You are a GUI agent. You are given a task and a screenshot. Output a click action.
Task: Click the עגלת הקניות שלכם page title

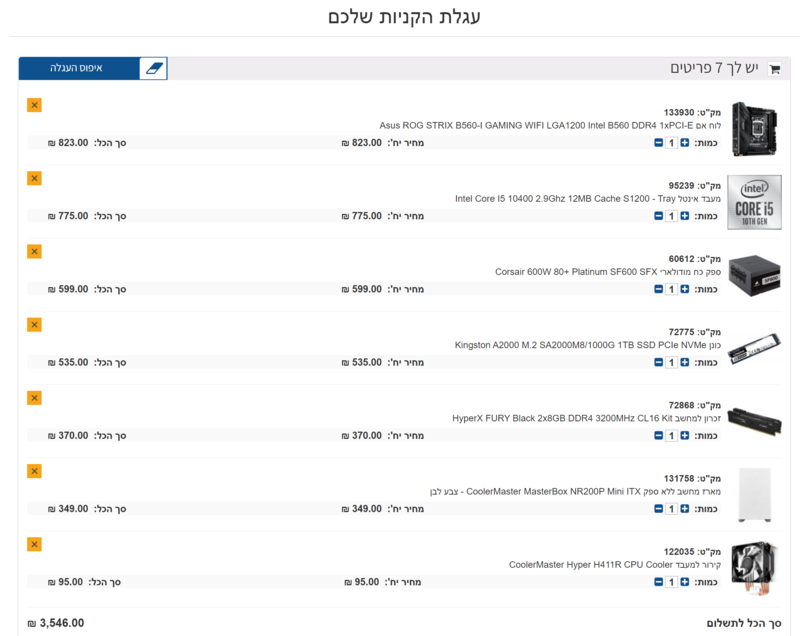pos(404,17)
